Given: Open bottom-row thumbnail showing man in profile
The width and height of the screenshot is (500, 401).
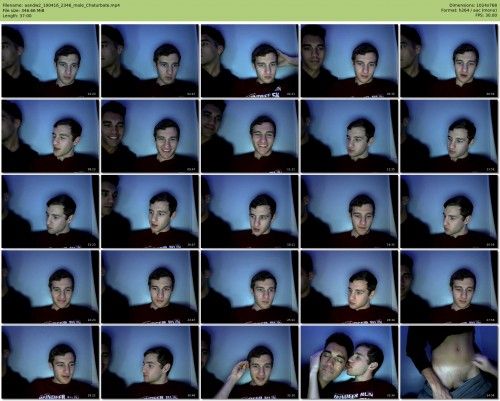Looking at the screenshot, I should [x=150, y=362].
